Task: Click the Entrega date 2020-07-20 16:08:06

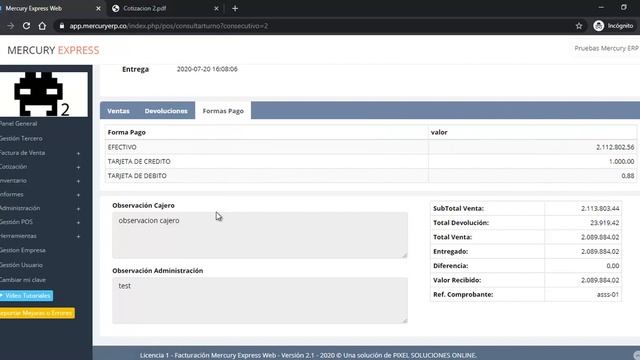Action: point(207,69)
